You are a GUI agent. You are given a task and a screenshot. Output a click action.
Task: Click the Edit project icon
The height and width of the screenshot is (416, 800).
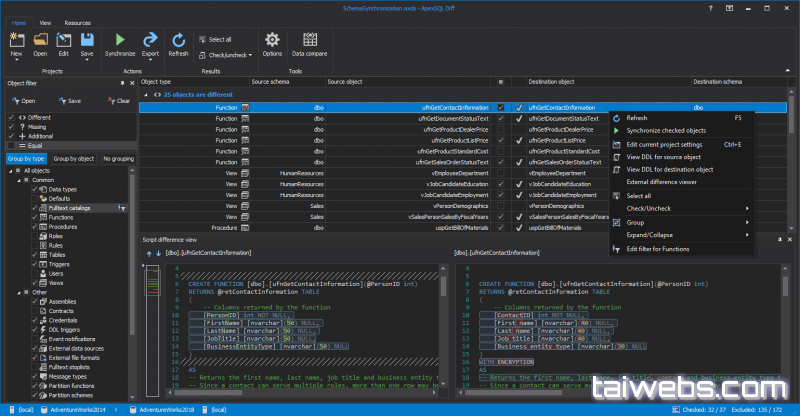coord(64,40)
